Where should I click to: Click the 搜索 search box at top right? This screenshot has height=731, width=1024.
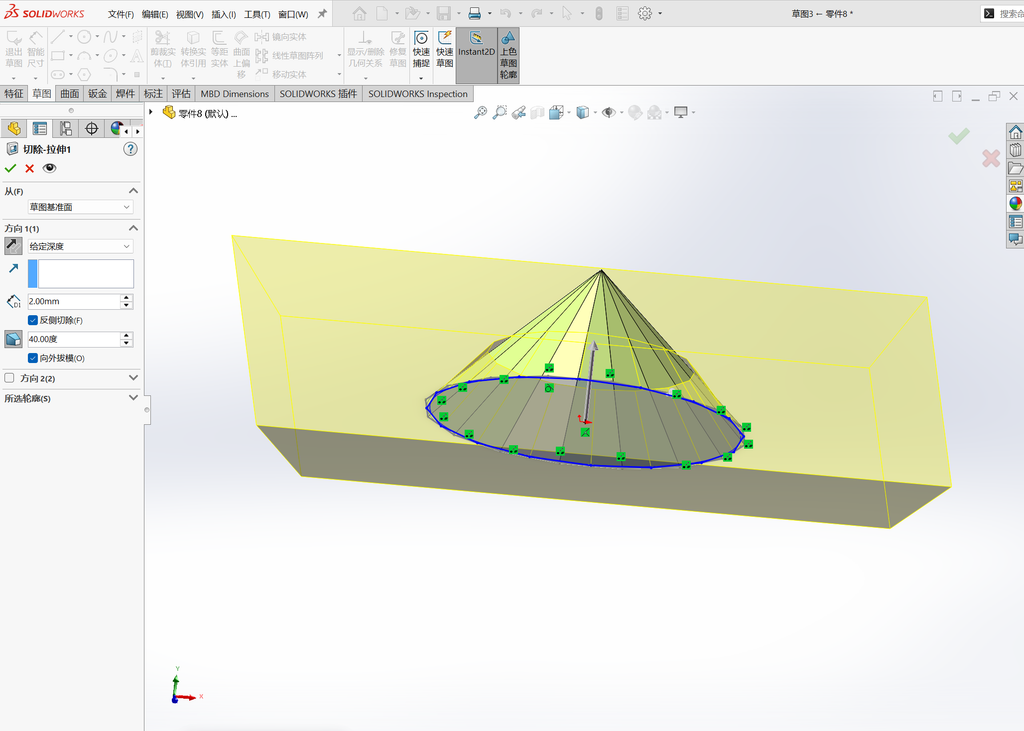(1002, 14)
